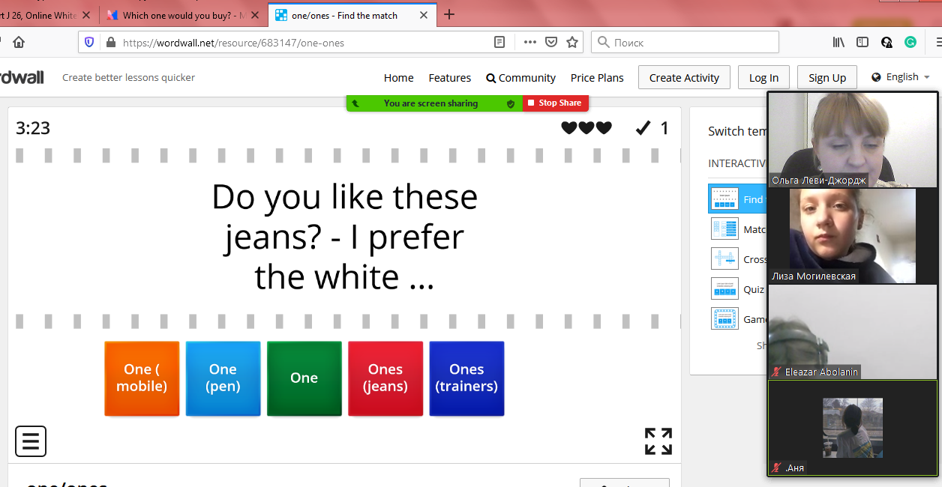
Task: Click the Create Activity button
Action: 684,78
